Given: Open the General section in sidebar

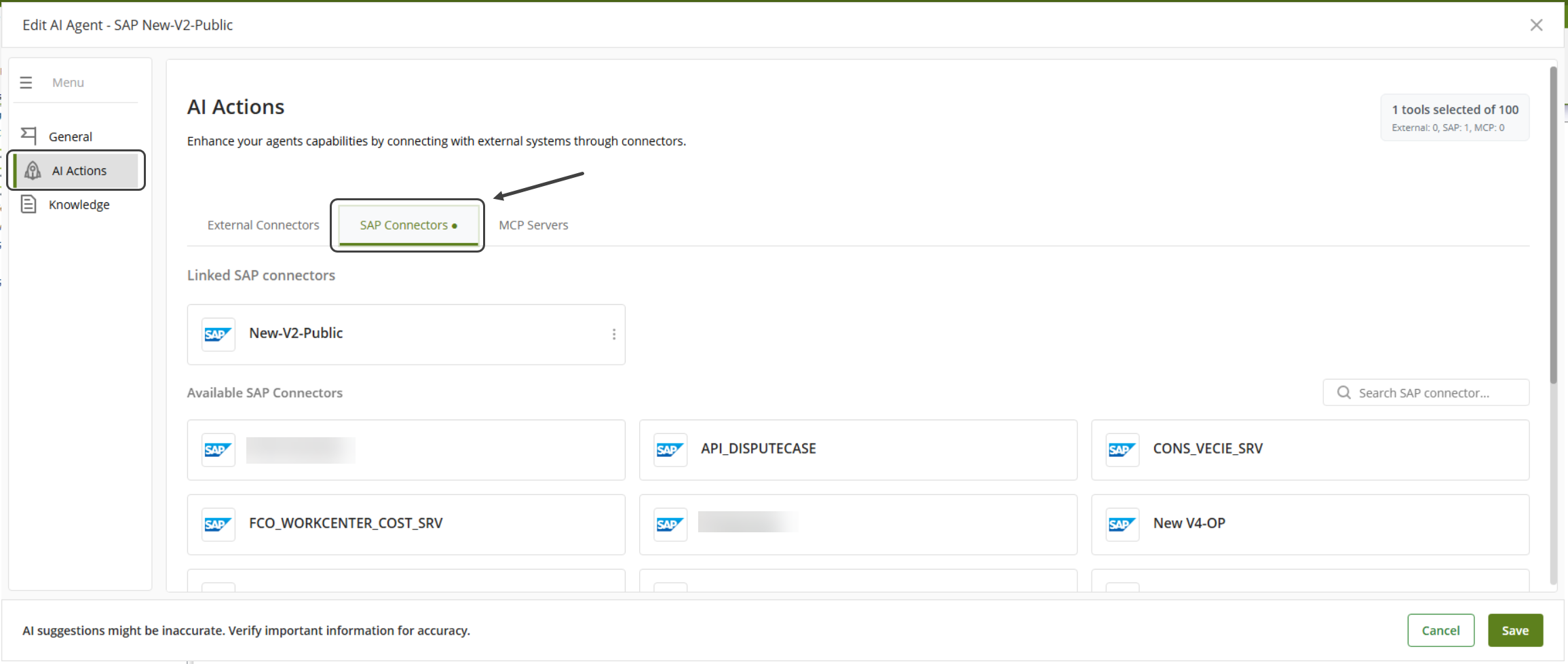Looking at the screenshot, I should 70,136.
